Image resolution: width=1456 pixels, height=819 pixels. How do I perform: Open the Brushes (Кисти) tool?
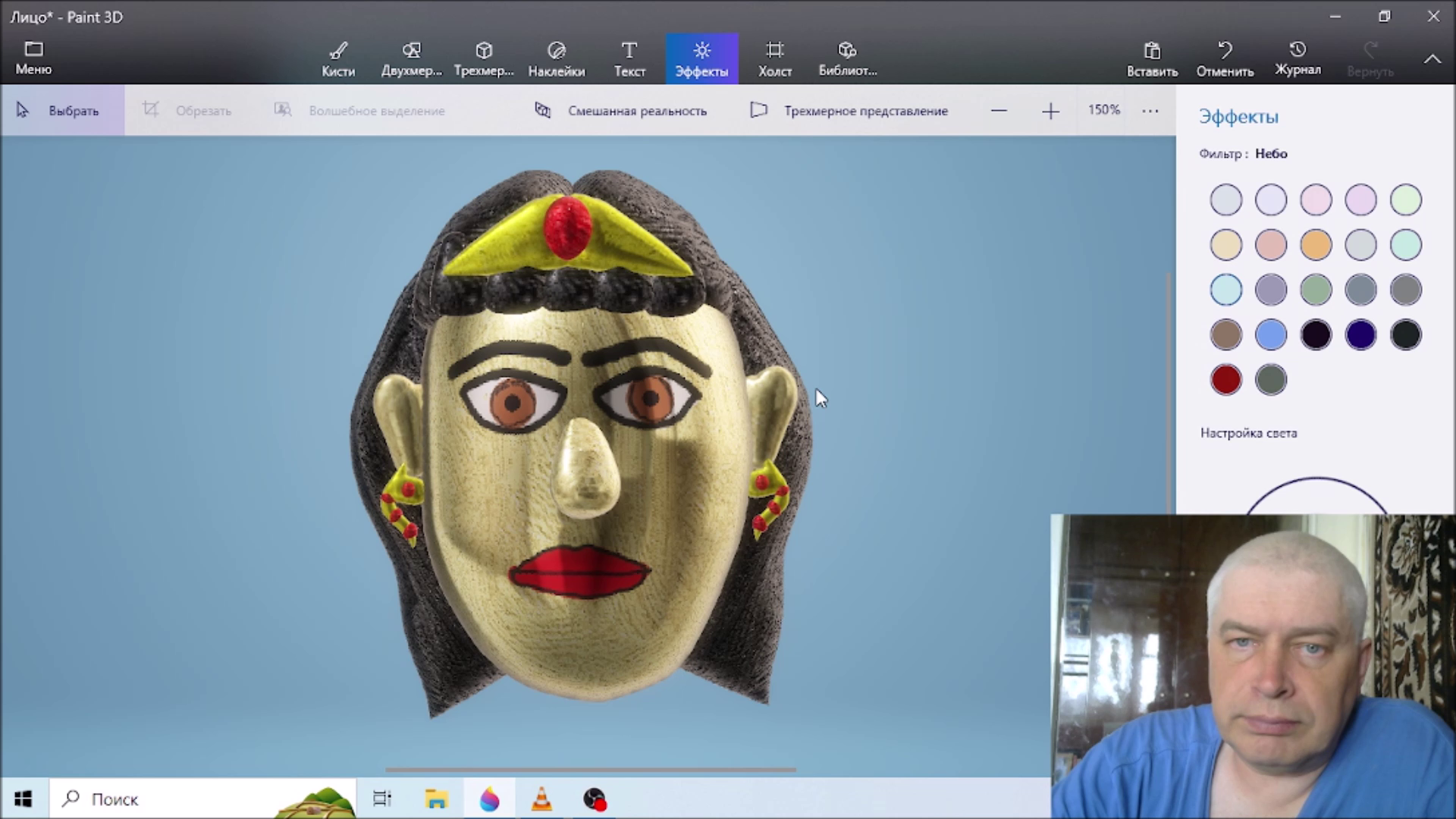click(338, 59)
